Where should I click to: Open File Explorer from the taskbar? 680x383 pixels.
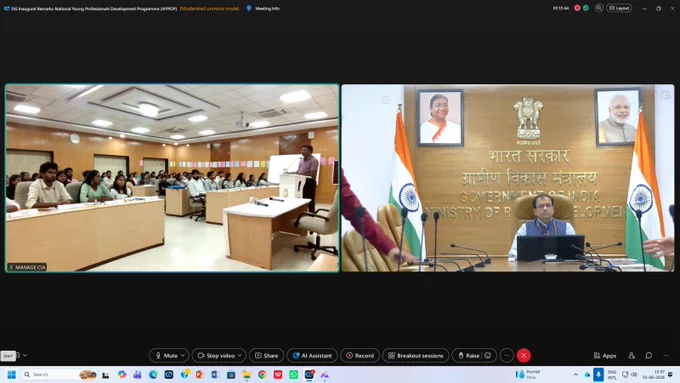point(246,374)
